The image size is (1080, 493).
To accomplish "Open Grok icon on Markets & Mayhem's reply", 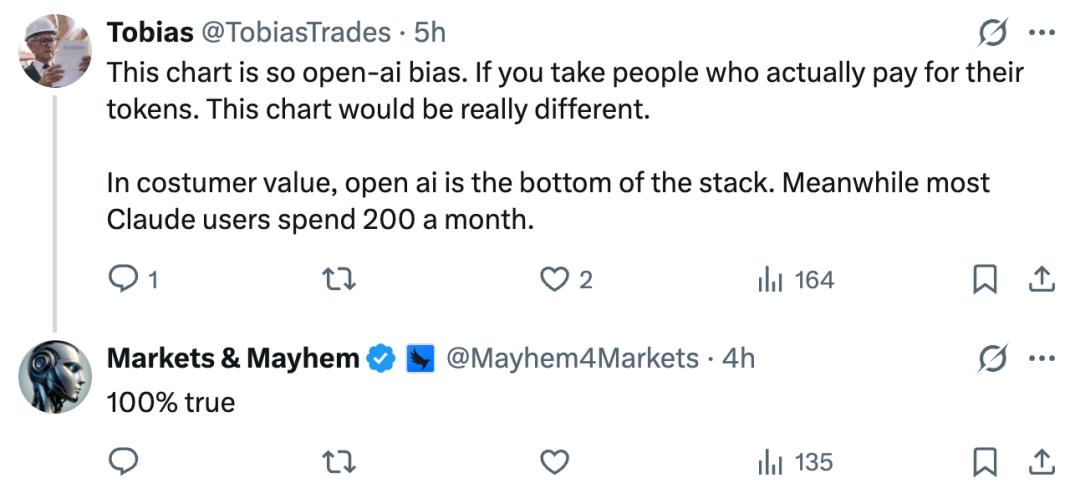I will coord(992,358).
